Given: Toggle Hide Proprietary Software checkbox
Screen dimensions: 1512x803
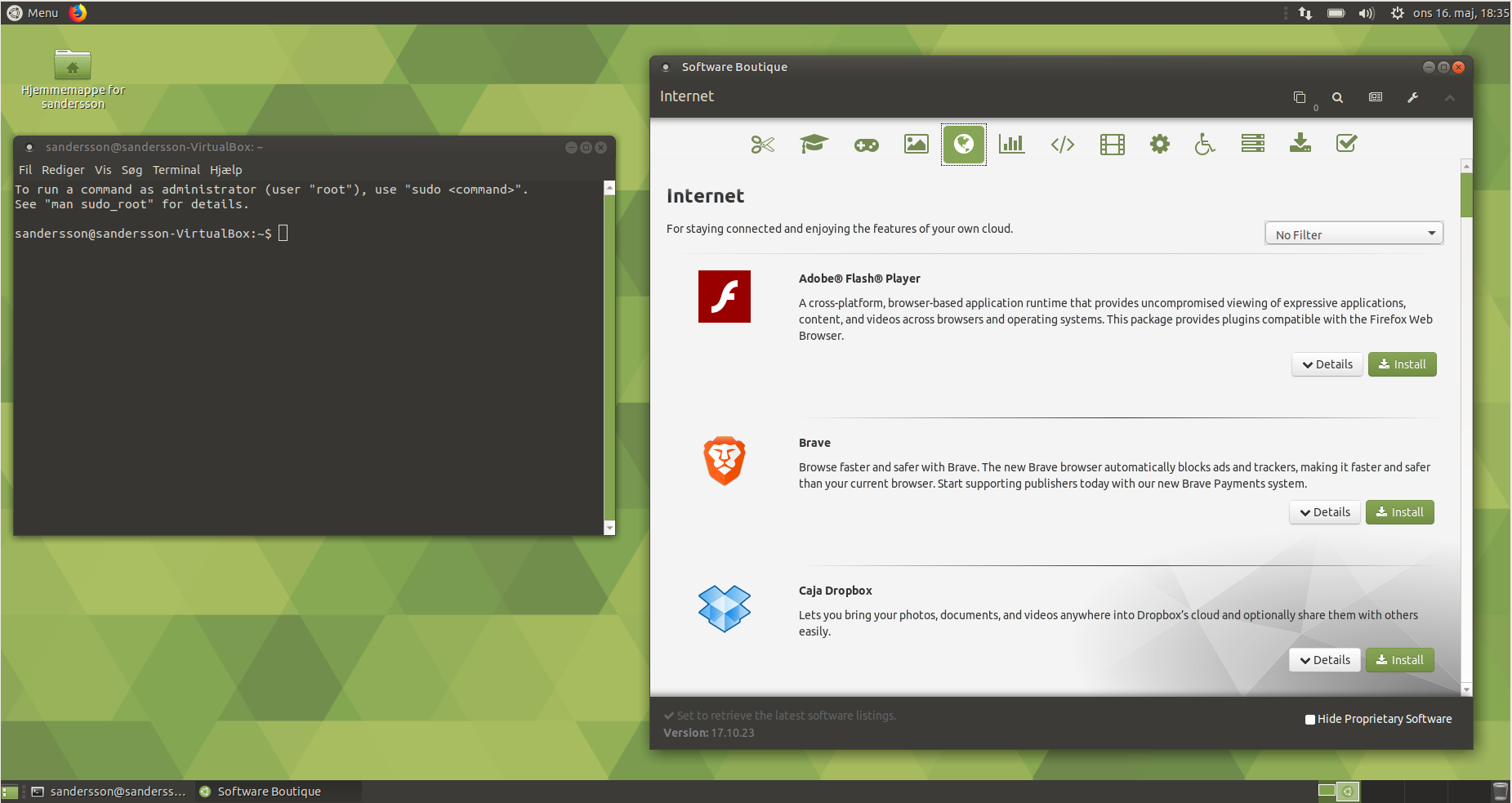Looking at the screenshot, I should [x=1310, y=720].
